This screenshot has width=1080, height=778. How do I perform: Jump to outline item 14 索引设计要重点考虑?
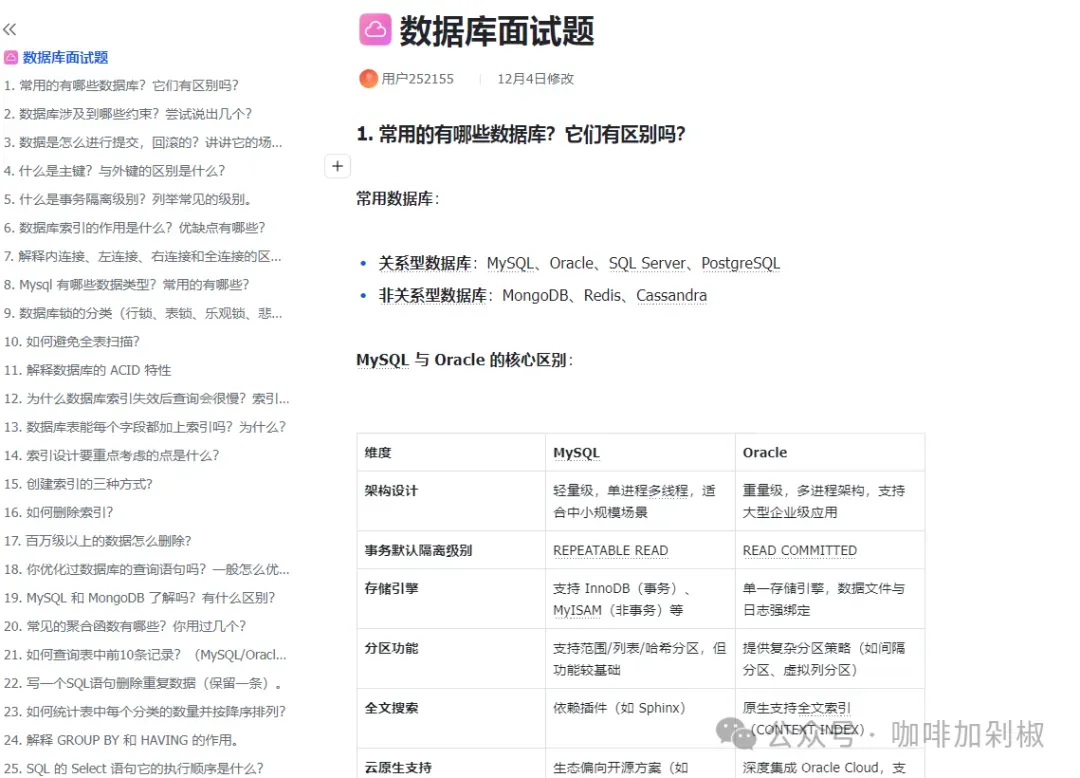(112, 456)
